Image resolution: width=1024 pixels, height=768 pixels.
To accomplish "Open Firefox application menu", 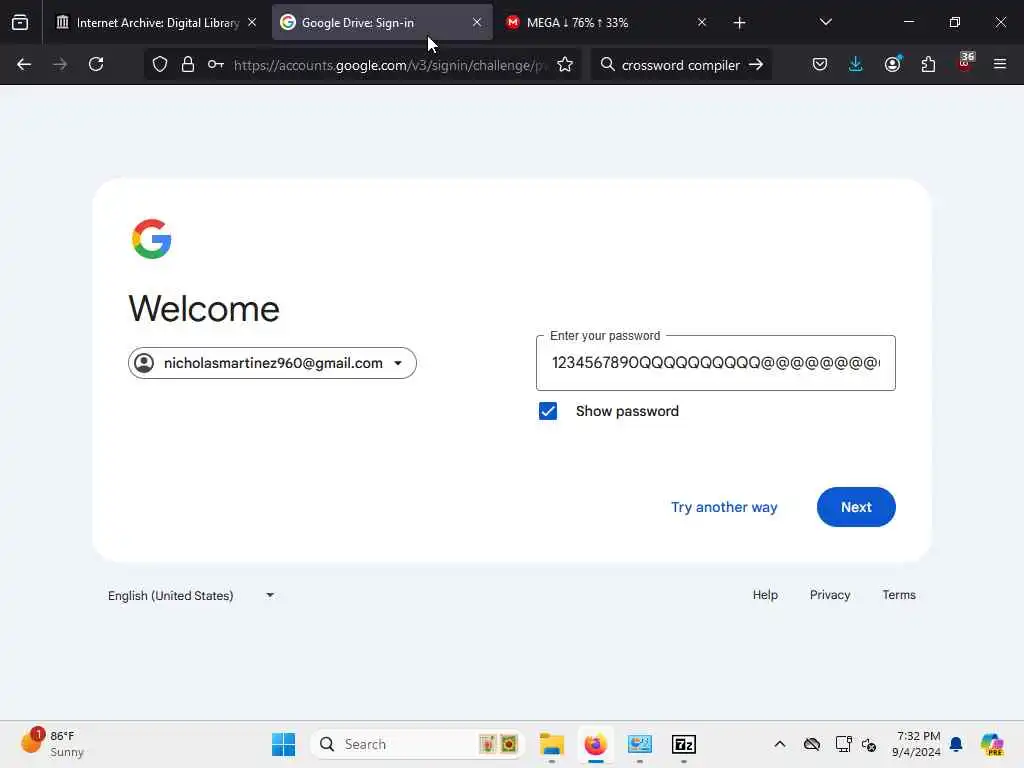I will point(1000,64).
